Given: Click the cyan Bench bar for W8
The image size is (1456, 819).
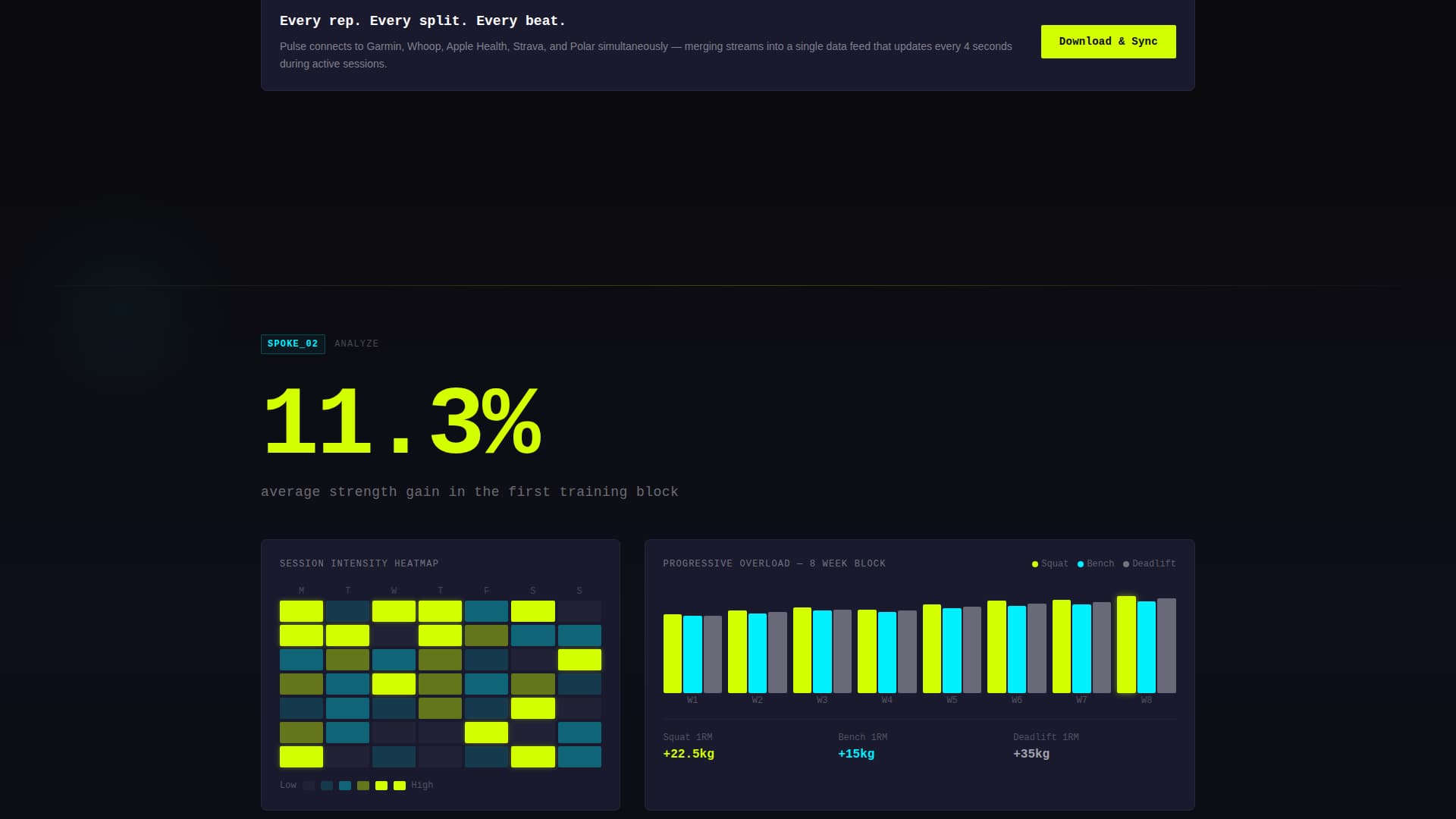Looking at the screenshot, I should (1147, 647).
